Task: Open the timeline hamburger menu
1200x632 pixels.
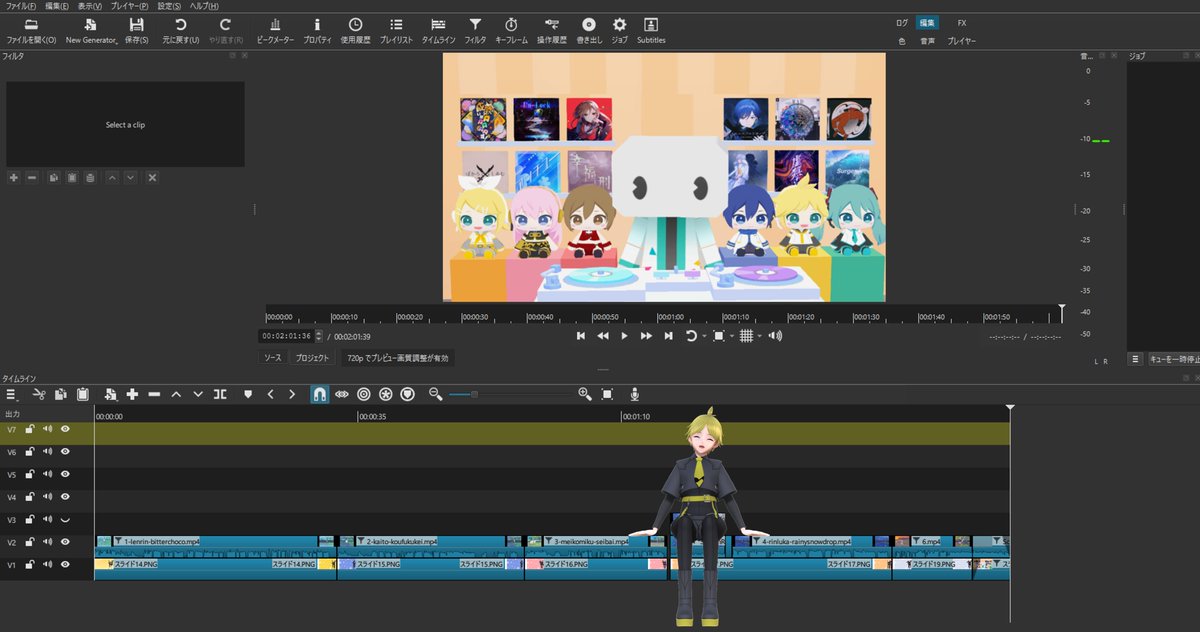Action: pyautogui.click(x=11, y=395)
